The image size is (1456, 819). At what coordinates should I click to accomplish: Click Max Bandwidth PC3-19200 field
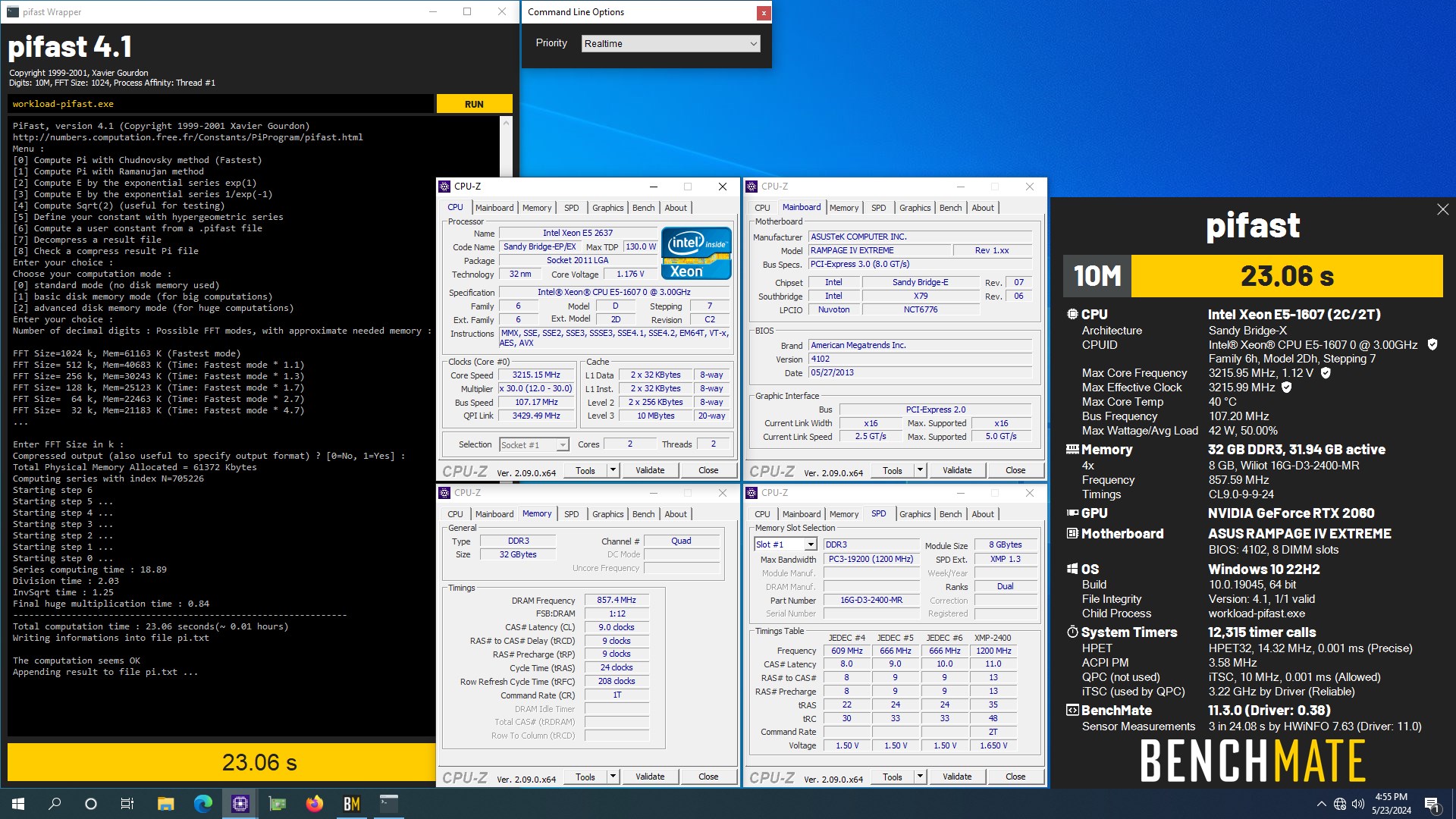click(871, 559)
